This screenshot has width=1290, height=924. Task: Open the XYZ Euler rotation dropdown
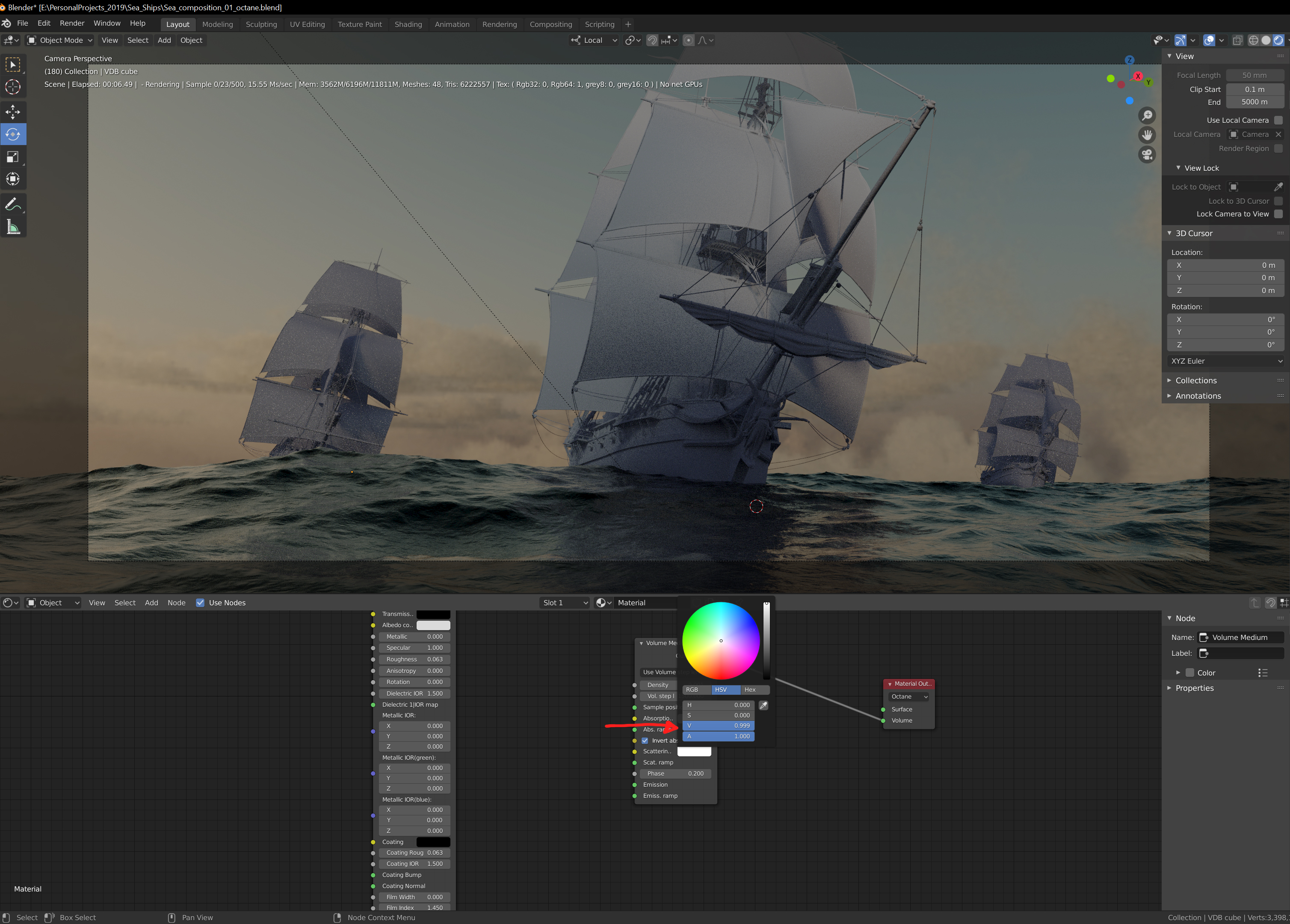(1226, 361)
